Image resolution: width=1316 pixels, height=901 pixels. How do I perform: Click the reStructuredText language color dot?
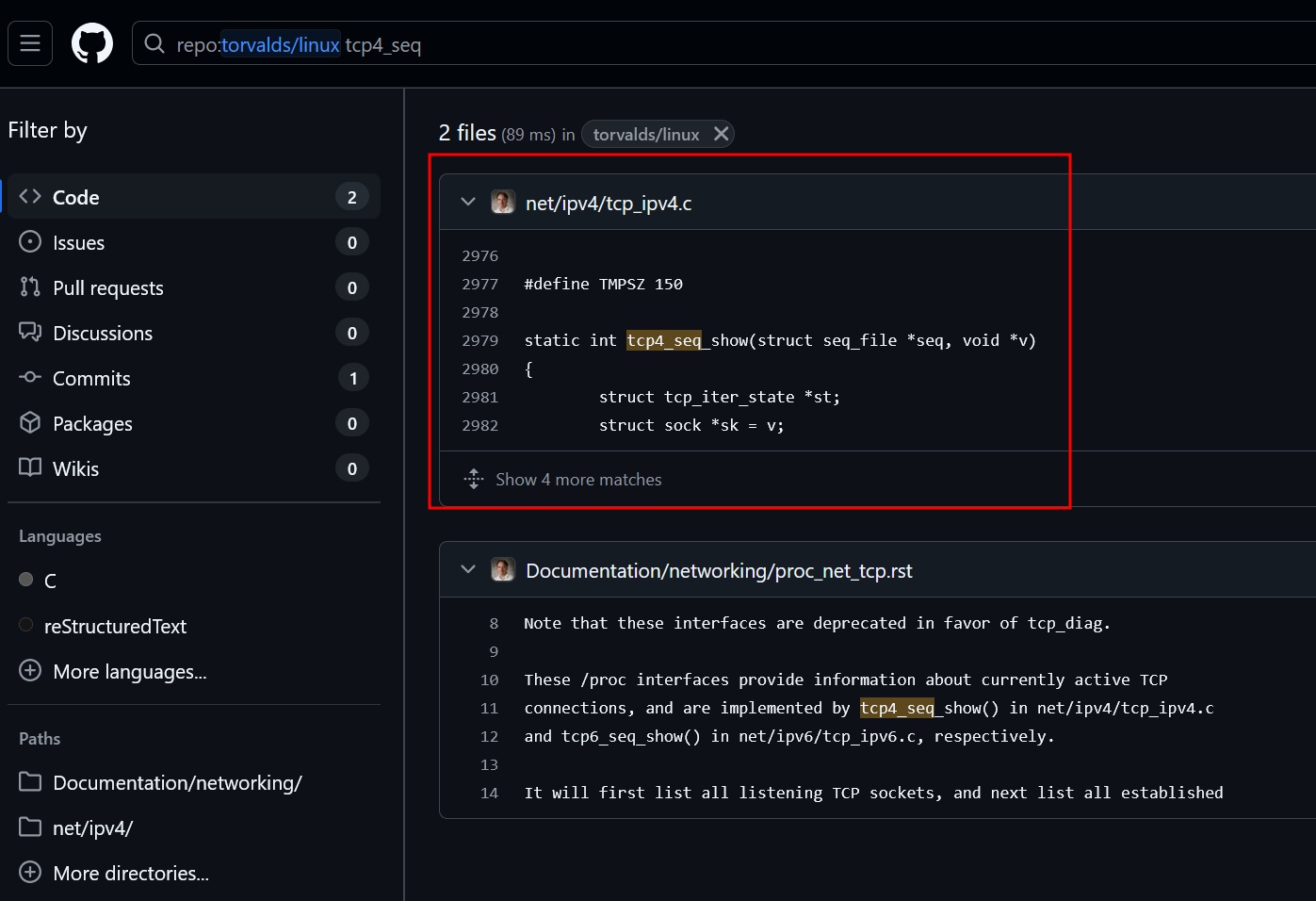pos(26,624)
